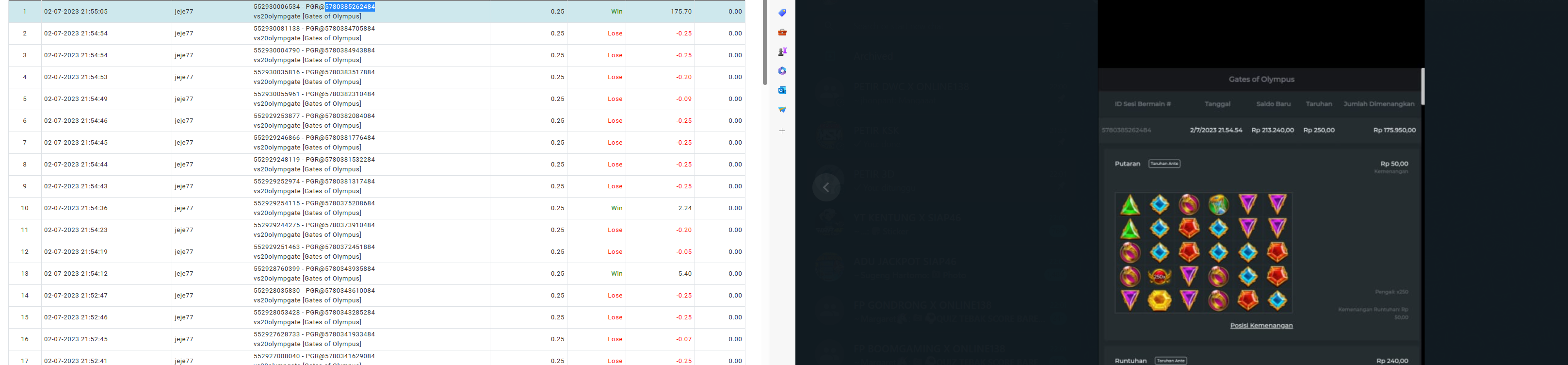
Task: Click the round back chevron button
Action: (x=826, y=187)
